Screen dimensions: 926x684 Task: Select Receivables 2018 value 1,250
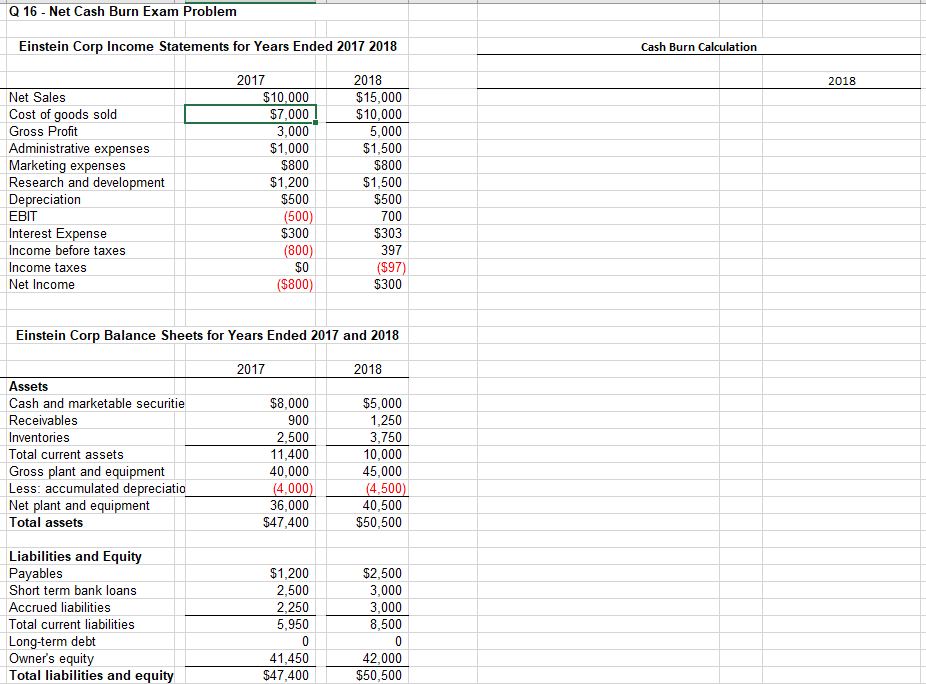tap(386, 421)
